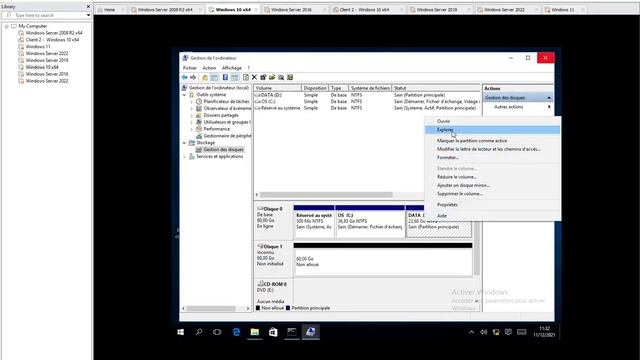Open Task View from the taskbar
This screenshot has height=360, width=640.
[x=217, y=332]
